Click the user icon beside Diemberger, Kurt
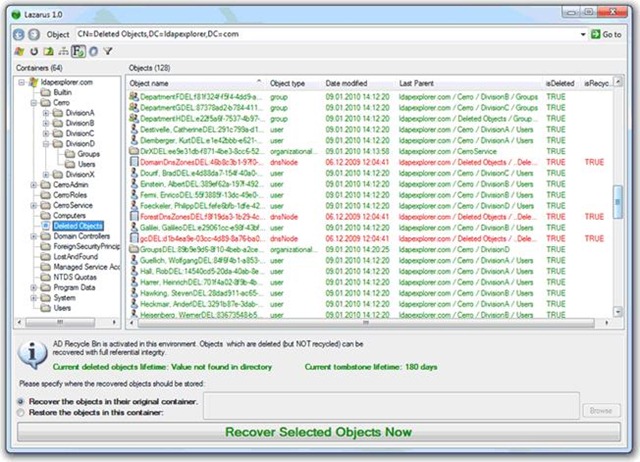The width and height of the screenshot is (640, 462). pos(133,140)
